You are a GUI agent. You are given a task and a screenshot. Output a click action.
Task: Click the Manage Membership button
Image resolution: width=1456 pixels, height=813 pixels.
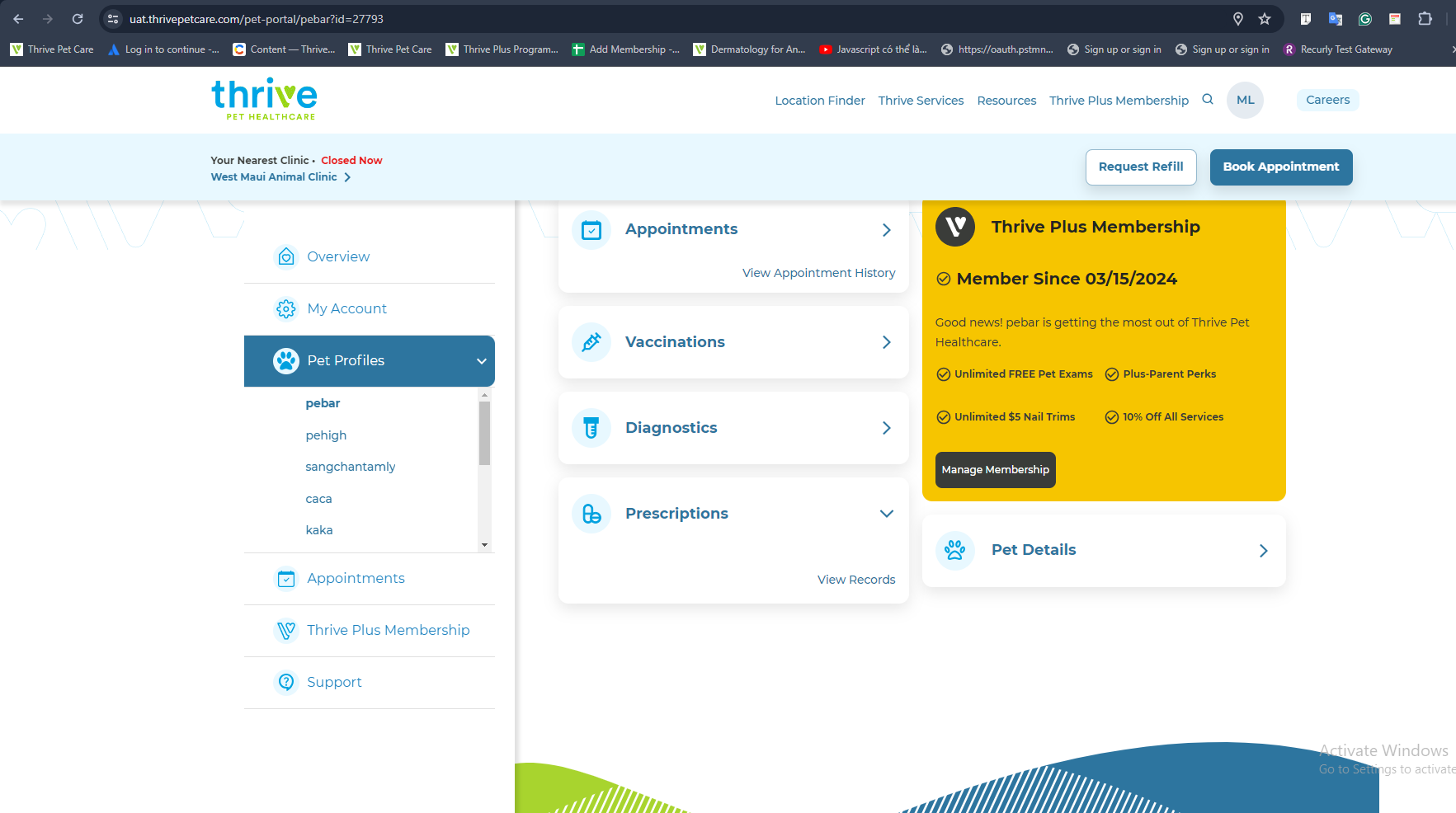[996, 470]
